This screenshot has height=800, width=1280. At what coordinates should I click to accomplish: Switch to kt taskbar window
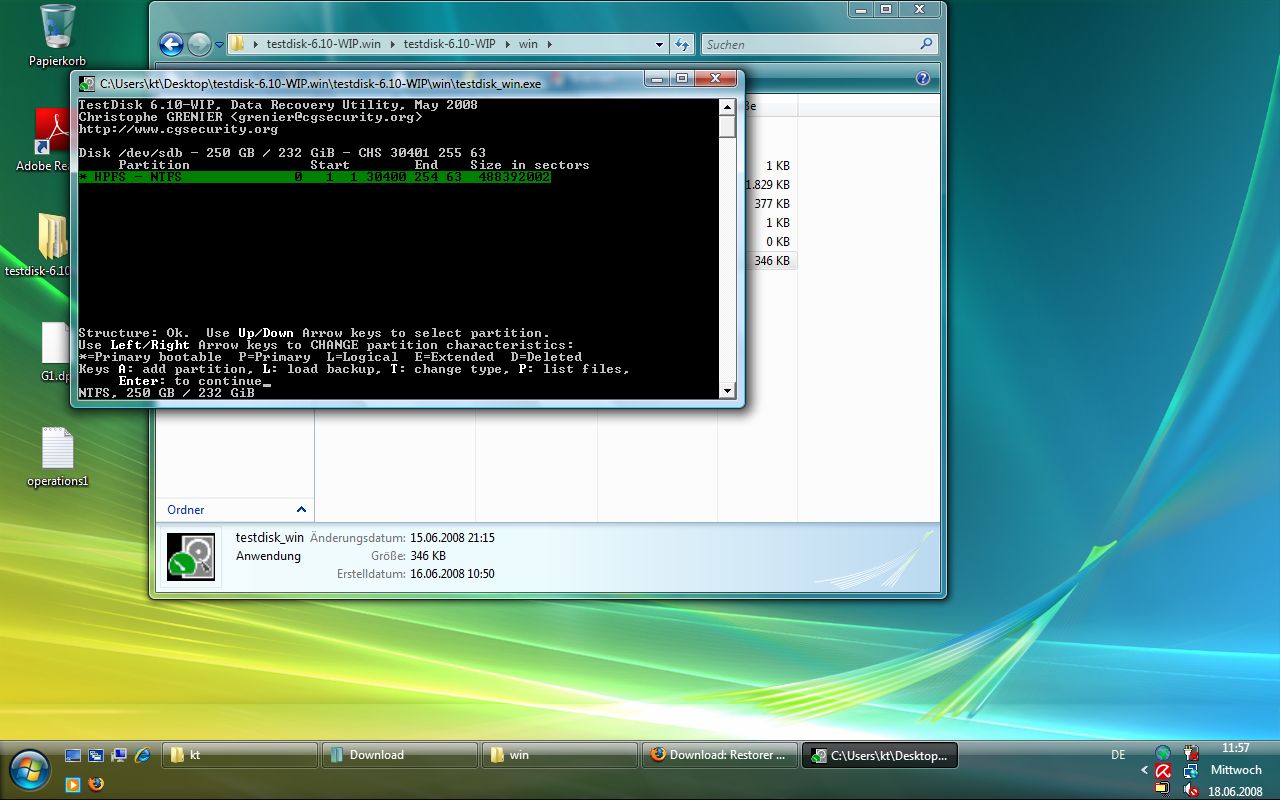coord(240,755)
